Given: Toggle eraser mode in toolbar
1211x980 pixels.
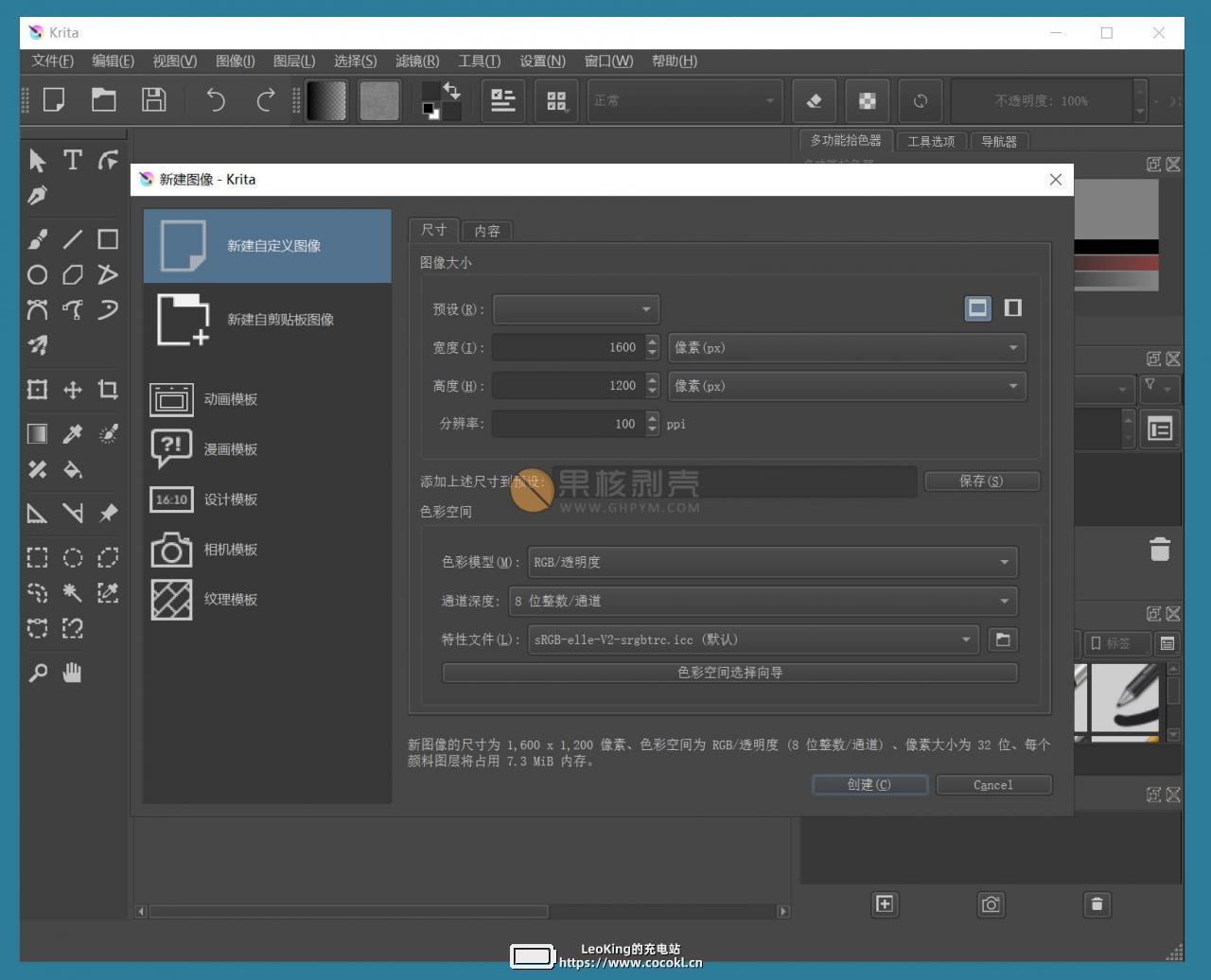Looking at the screenshot, I should click(814, 100).
